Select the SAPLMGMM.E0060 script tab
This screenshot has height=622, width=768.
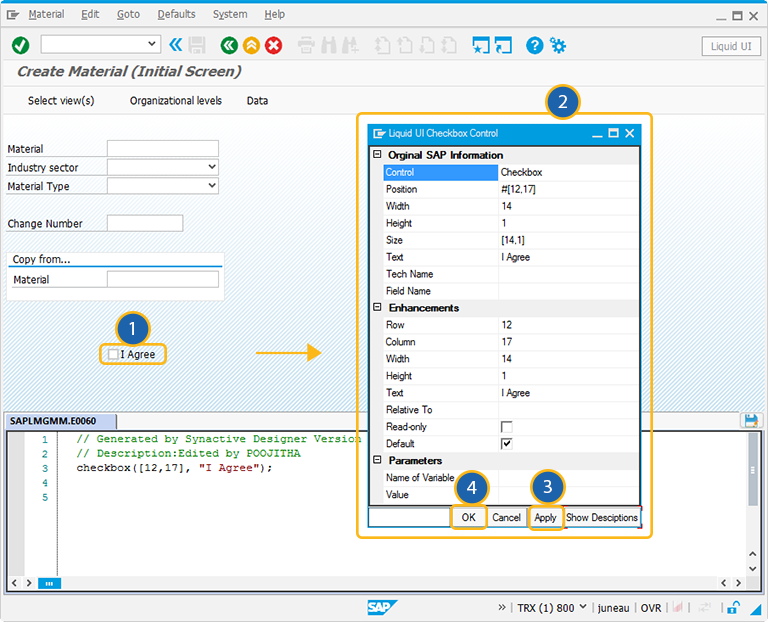(x=61, y=421)
